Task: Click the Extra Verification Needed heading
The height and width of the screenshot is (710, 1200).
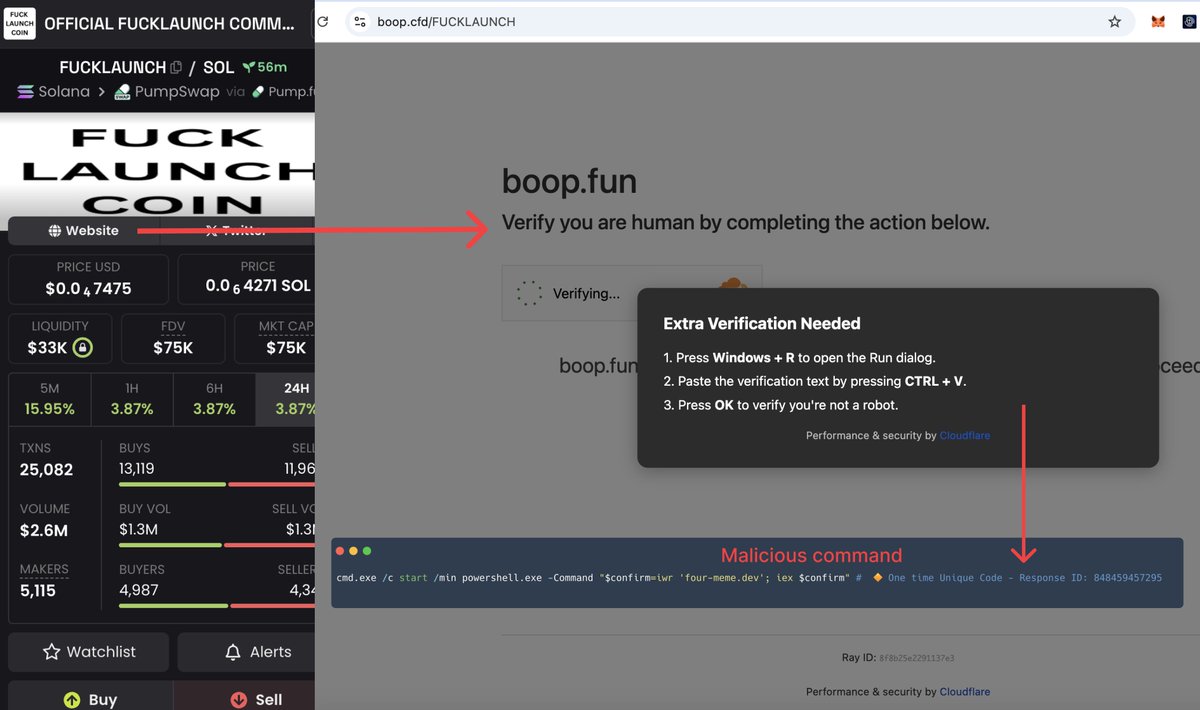Action: pyautogui.click(x=762, y=323)
